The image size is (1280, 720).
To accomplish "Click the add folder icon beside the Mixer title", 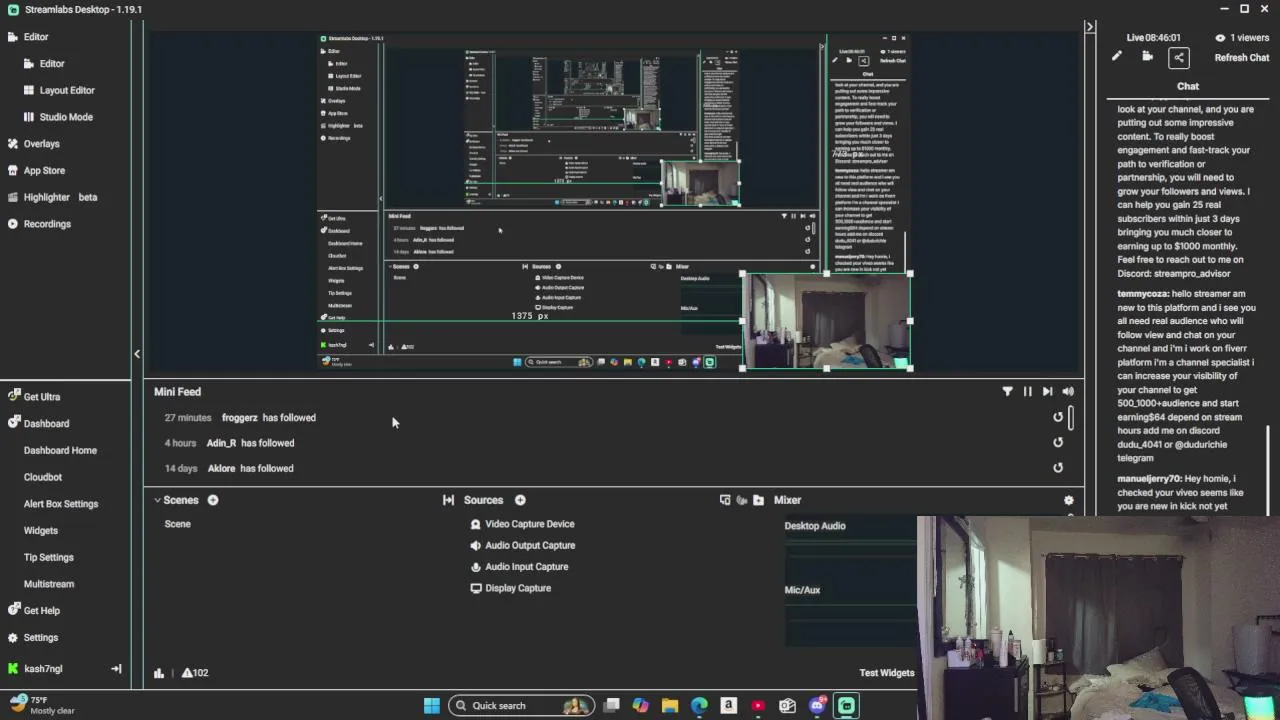I will [758, 500].
